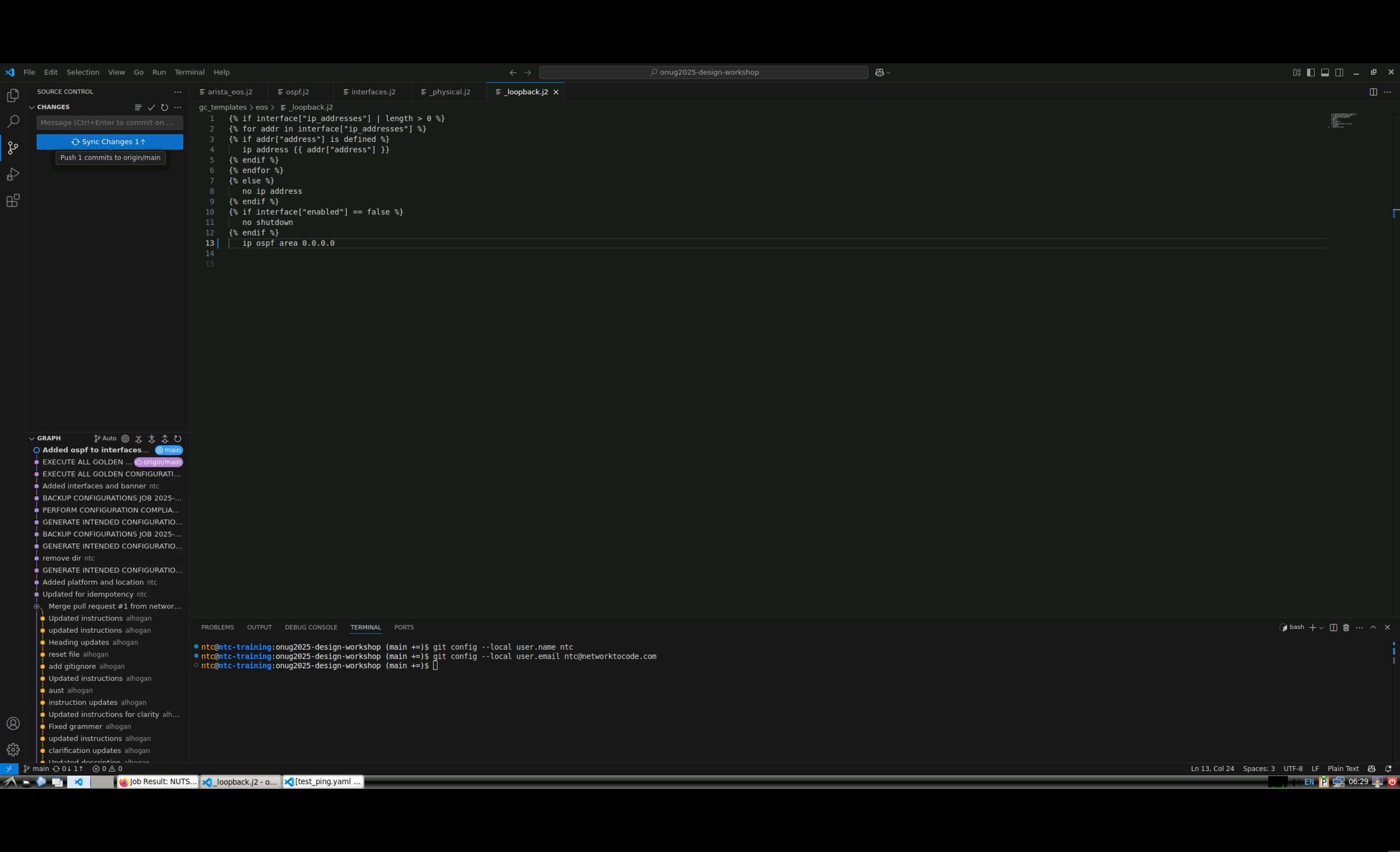Collapse the Changes section
This screenshot has width=1400, height=852.
point(32,107)
